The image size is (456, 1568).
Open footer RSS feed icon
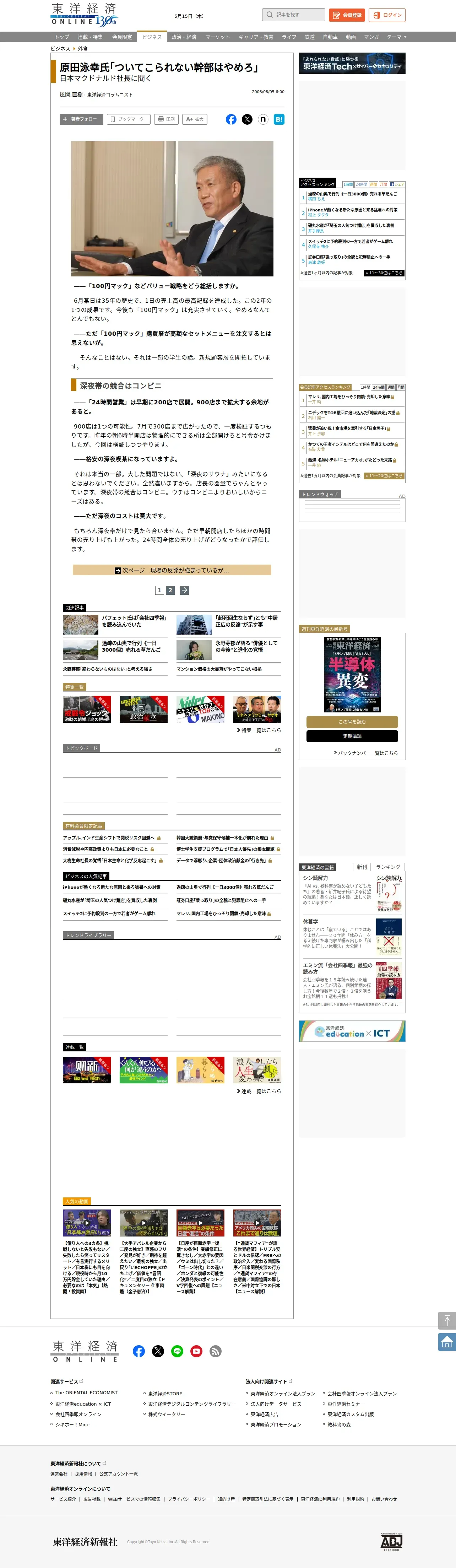[215, 1351]
